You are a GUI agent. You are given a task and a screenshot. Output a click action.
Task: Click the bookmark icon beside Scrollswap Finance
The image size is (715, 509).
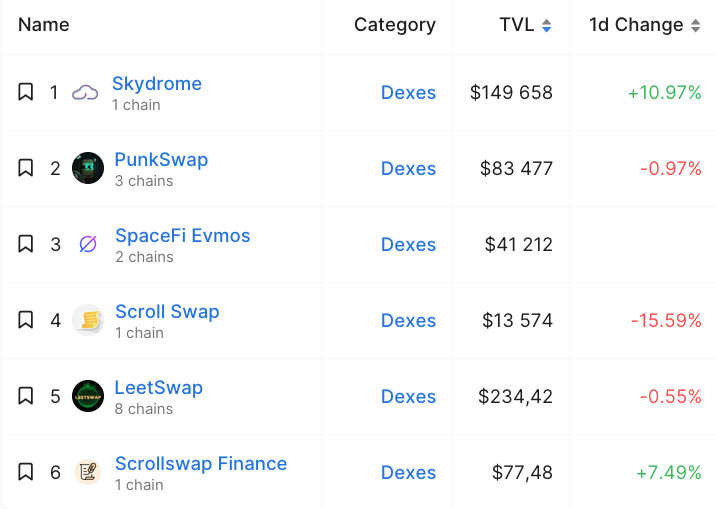26,472
